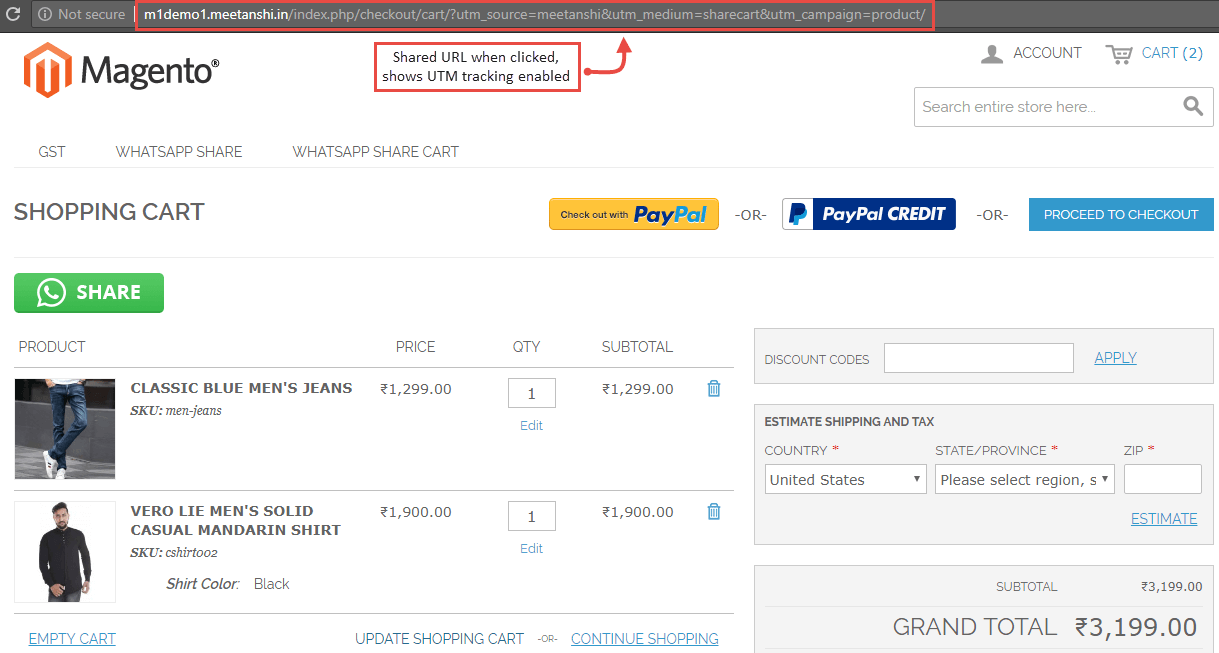Screen dimensions: 1219x653
Task: Remove Classic Blue Men's Jeans with trash icon
Action: [x=714, y=388]
